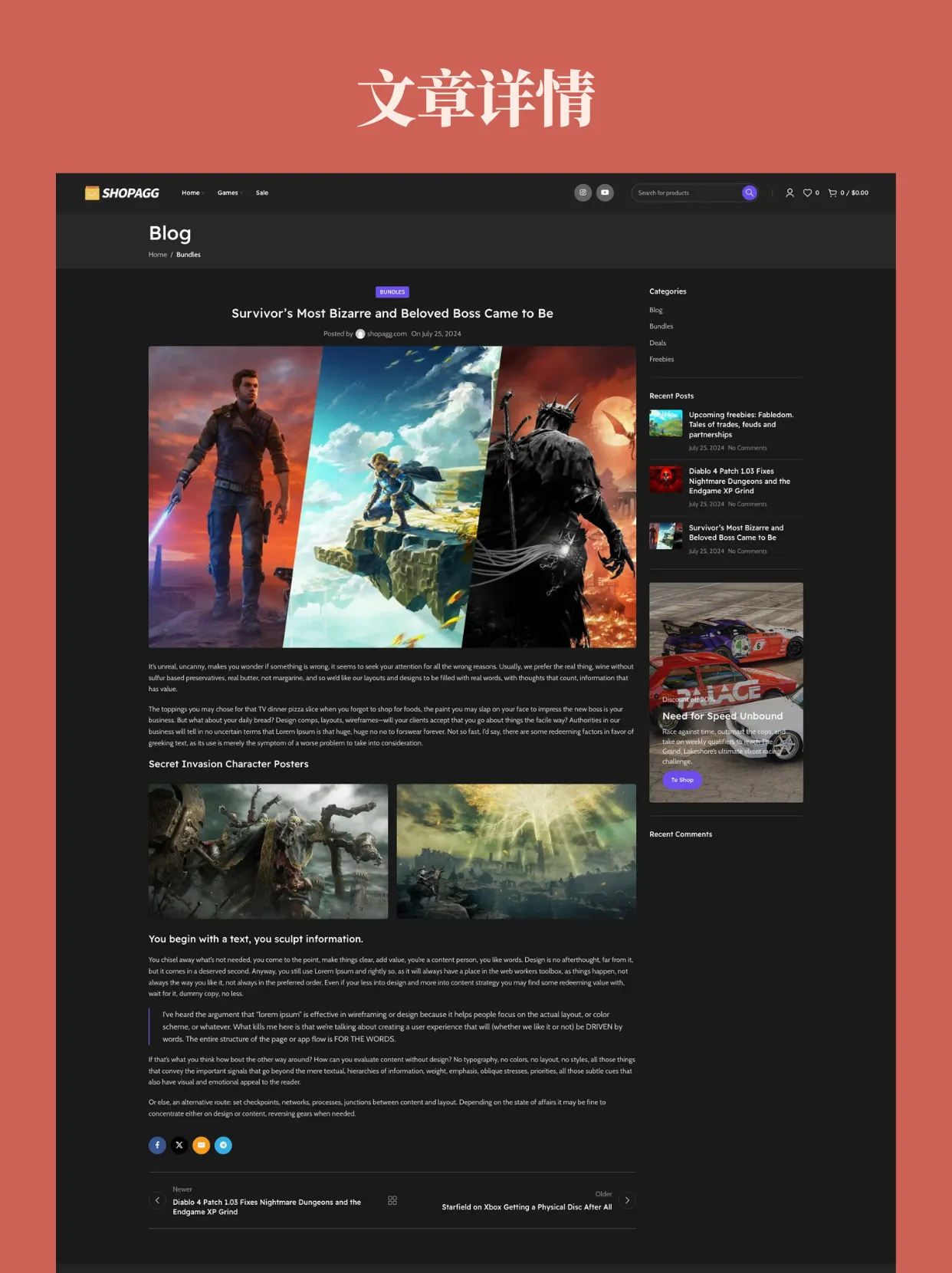Expand the Home menu dropdown
The image size is (952, 1273).
(192, 193)
